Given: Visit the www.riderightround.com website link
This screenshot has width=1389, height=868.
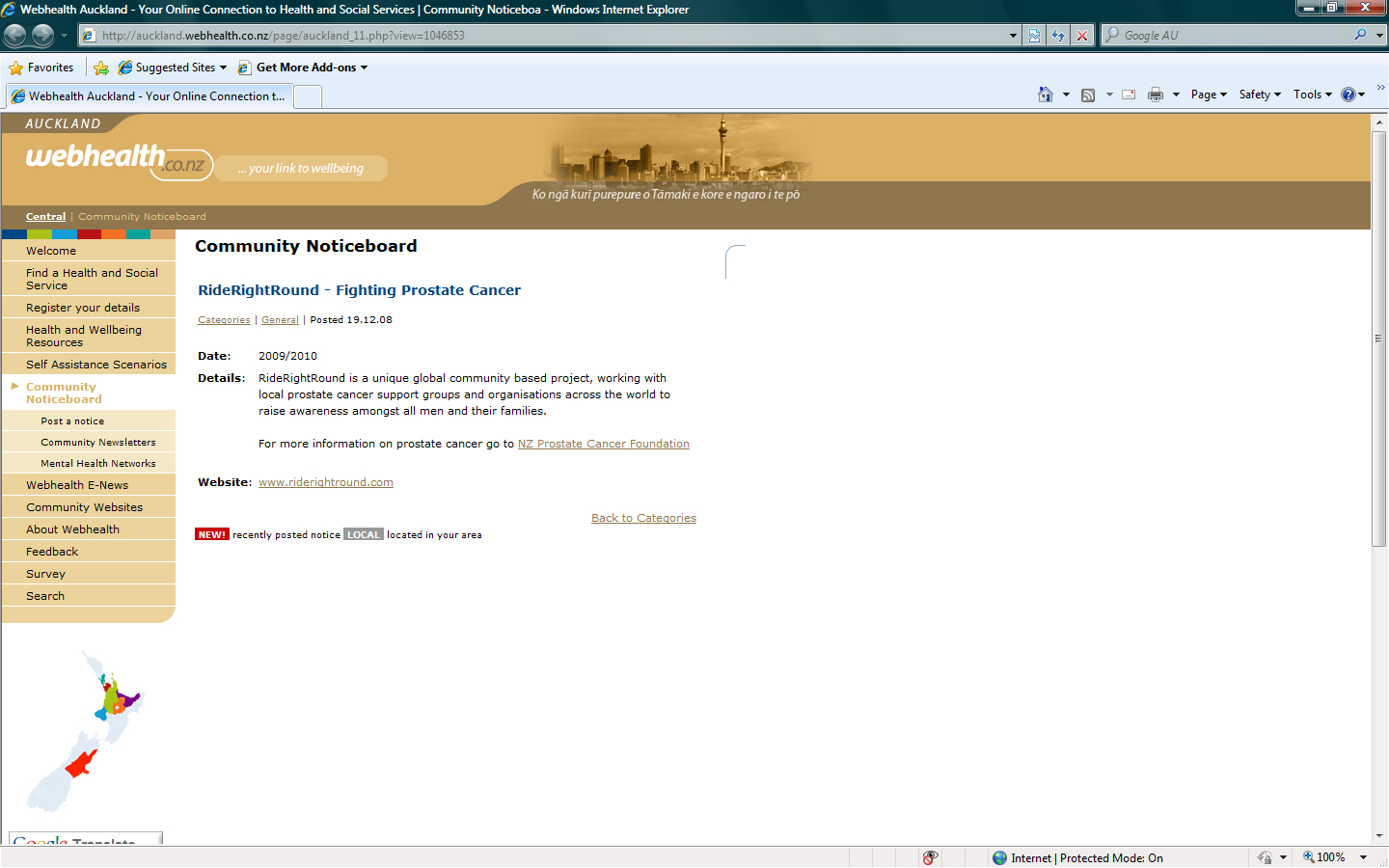Looking at the screenshot, I should [326, 482].
